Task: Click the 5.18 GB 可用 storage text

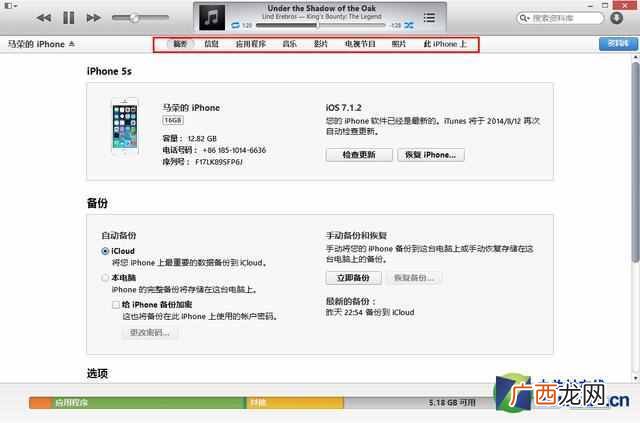Action: [x=452, y=403]
